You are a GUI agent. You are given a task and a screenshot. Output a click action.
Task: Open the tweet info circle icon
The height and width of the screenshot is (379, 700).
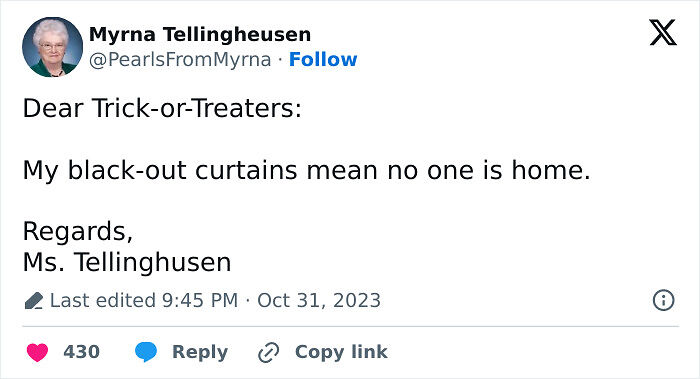point(663,300)
